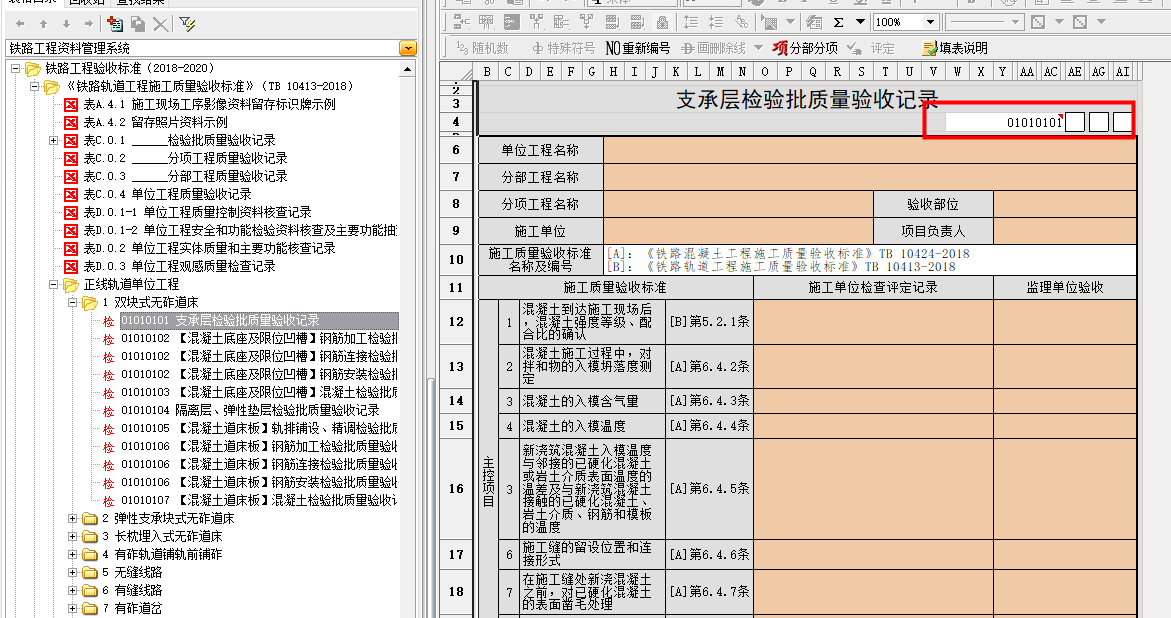Click the 填表说明 instructions button
1171x618 pixels.
point(955,48)
